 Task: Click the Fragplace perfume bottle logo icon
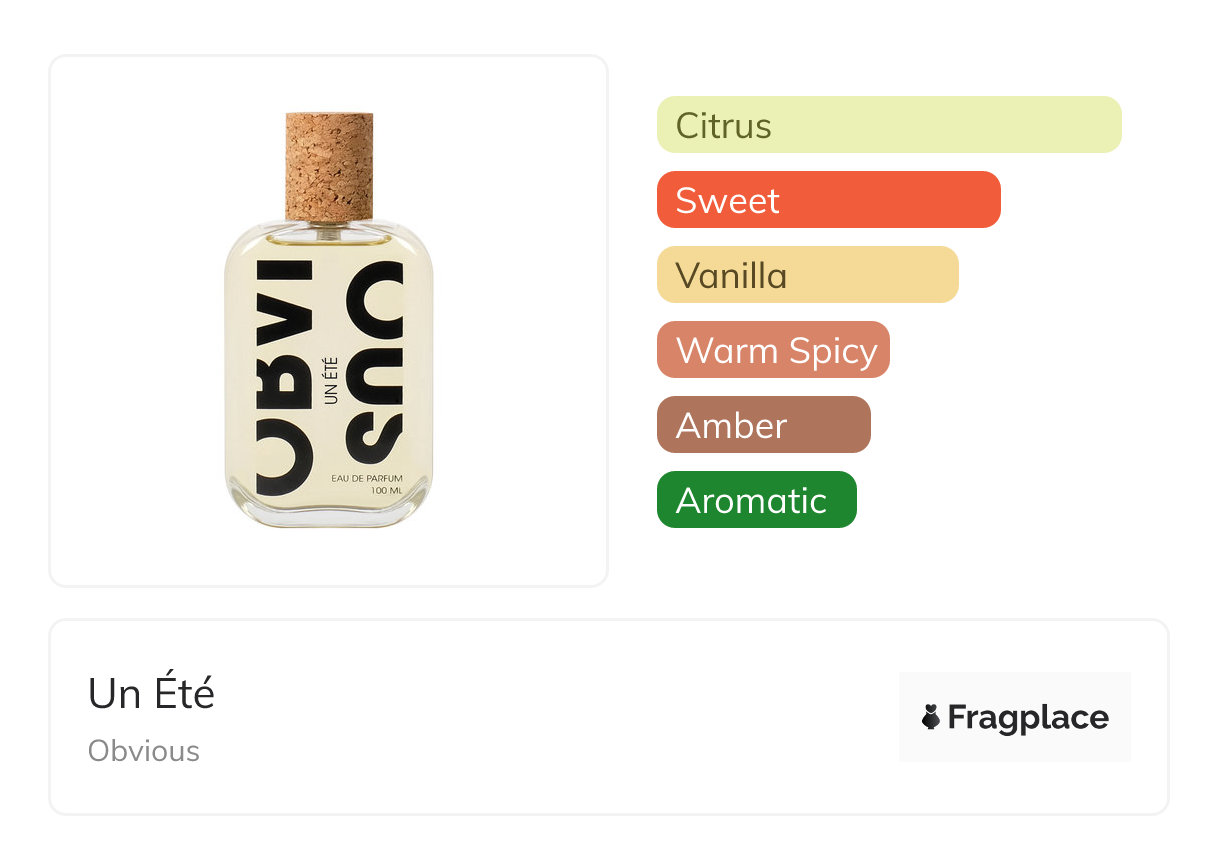pyautogui.click(x=931, y=717)
